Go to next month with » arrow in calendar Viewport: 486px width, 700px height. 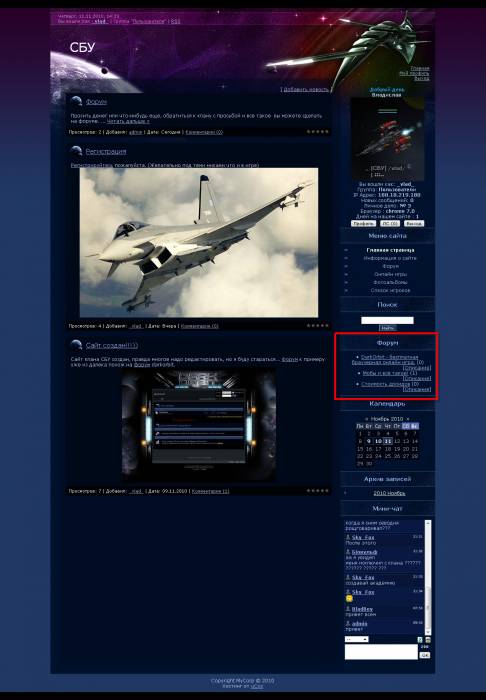407,419
